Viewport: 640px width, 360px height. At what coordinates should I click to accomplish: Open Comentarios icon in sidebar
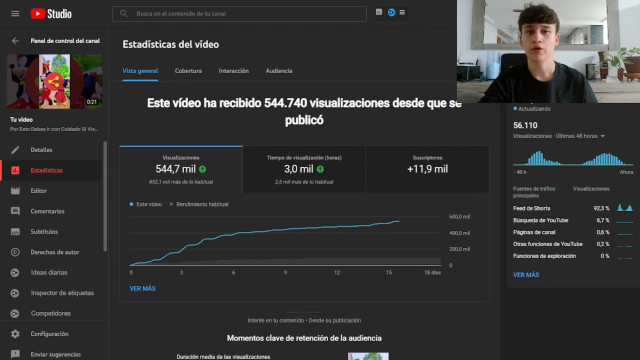pos(15,211)
